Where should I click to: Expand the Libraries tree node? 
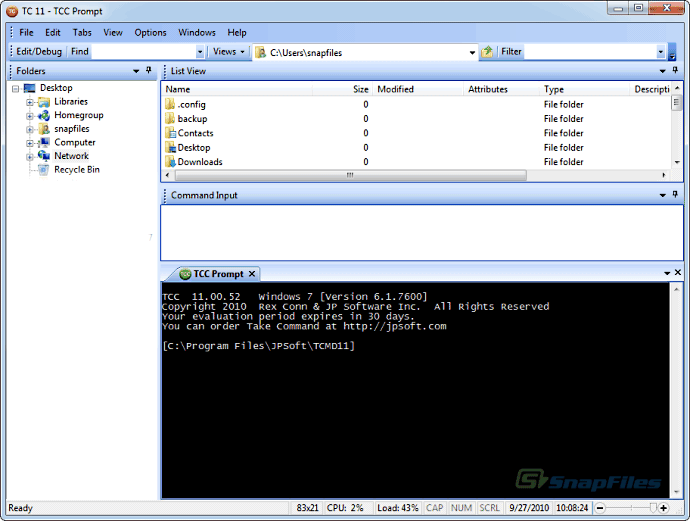point(29,103)
